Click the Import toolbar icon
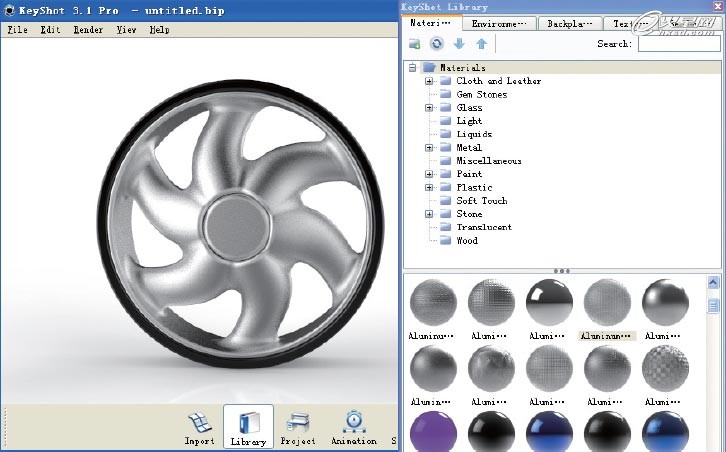This screenshot has height=452, width=726. [200, 427]
